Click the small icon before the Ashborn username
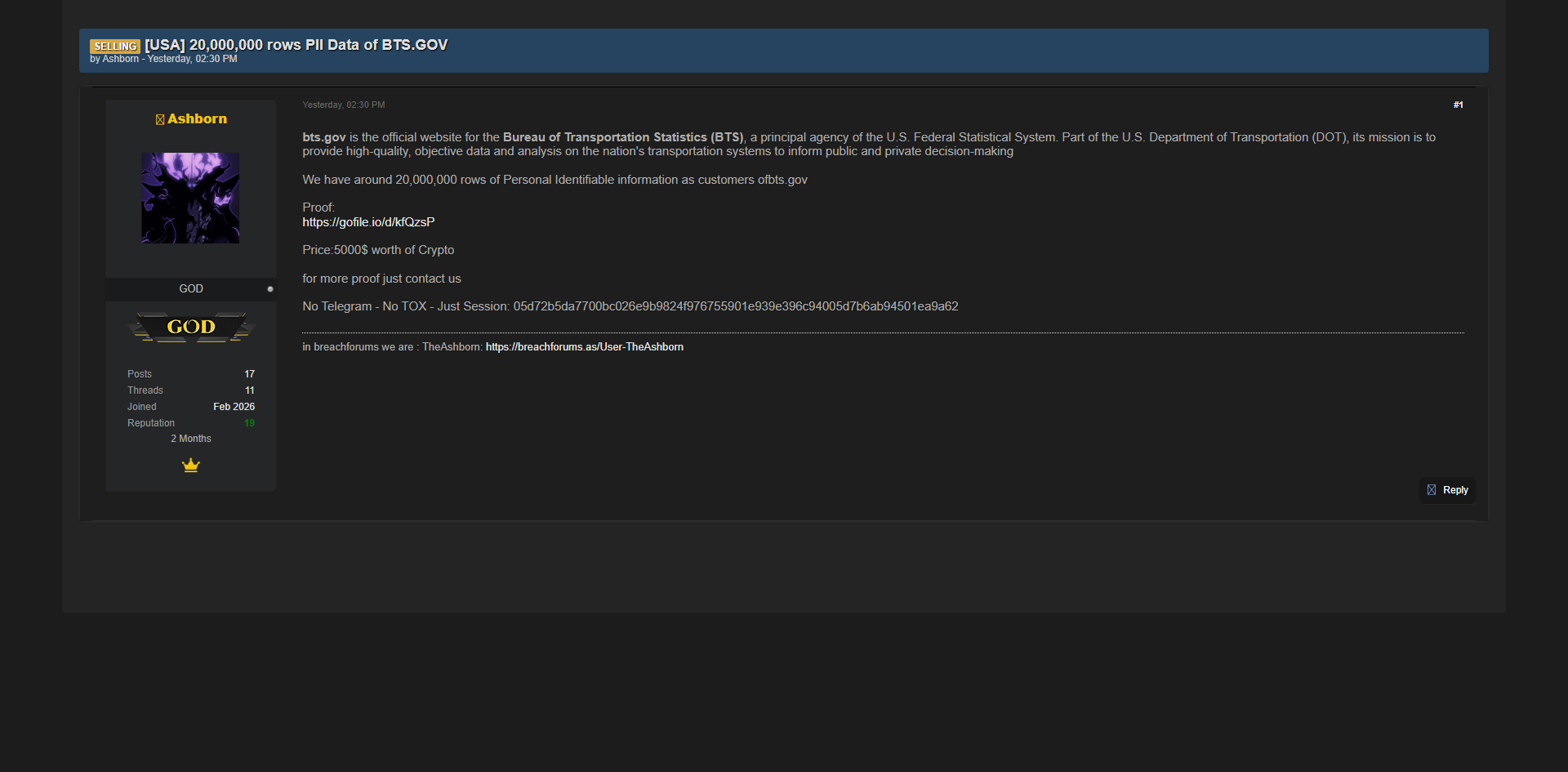 (160, 119)
